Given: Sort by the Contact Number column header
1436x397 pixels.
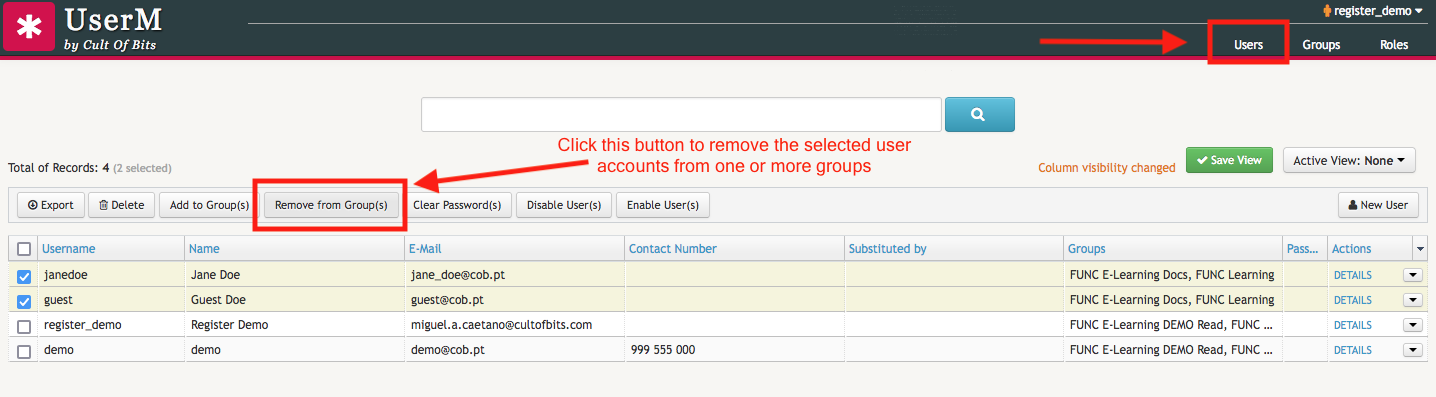Looking at the screenshot, I should click(x=673, y=249).
